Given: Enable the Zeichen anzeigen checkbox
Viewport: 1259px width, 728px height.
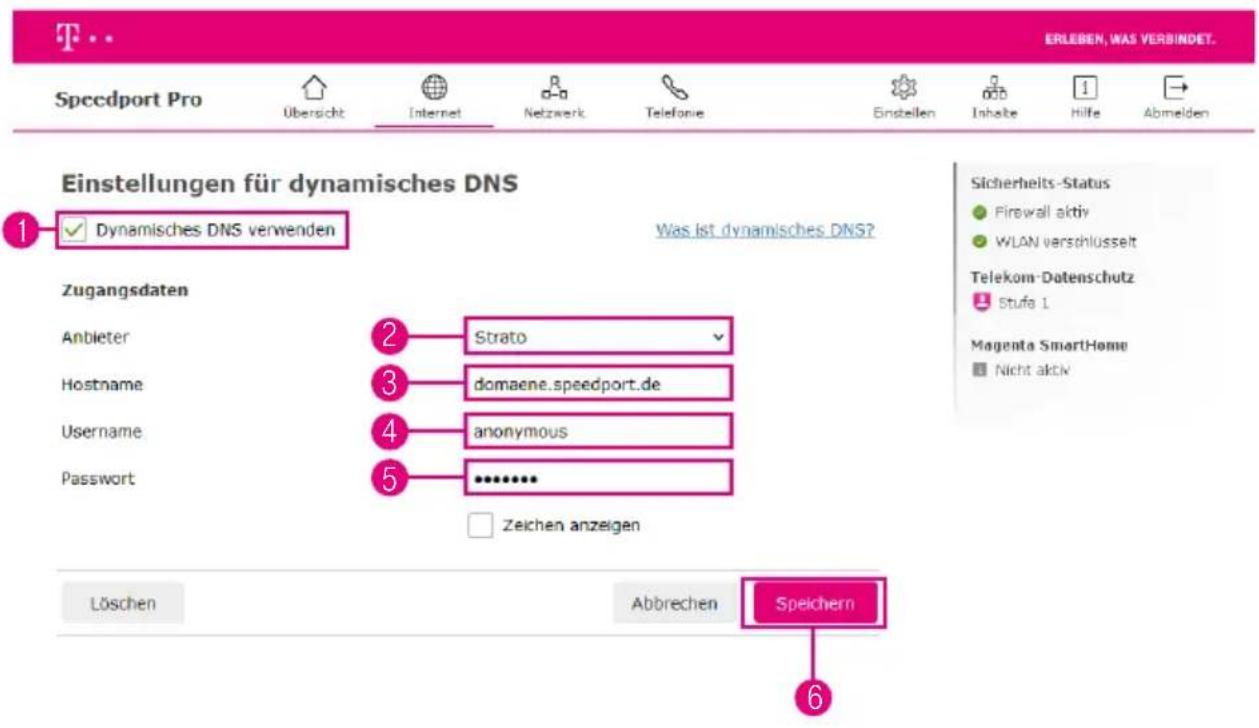Looking at the screenshot, I should coord(480,524).
